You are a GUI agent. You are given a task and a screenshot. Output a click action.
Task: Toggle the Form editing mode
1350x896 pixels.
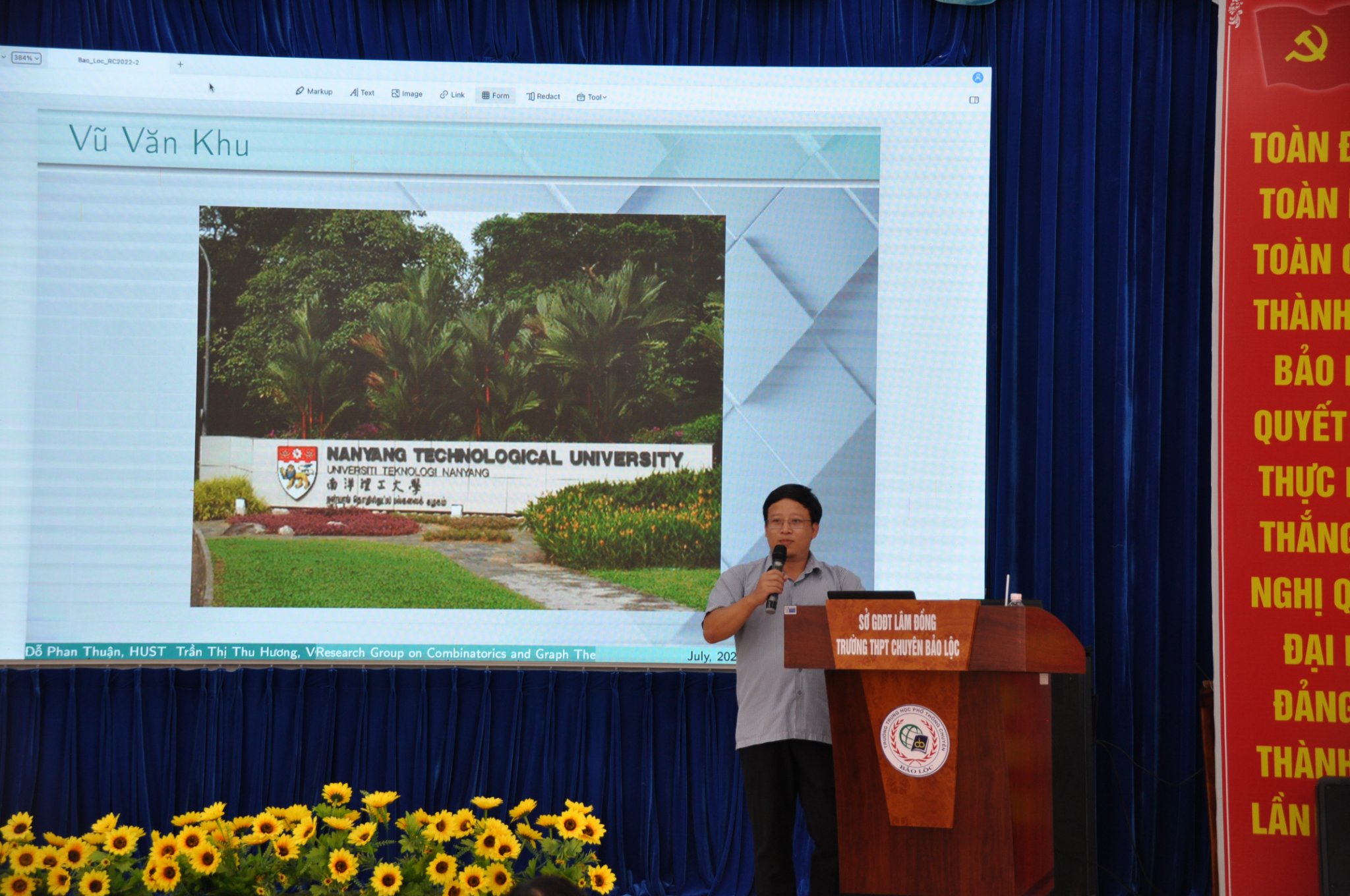495,96
